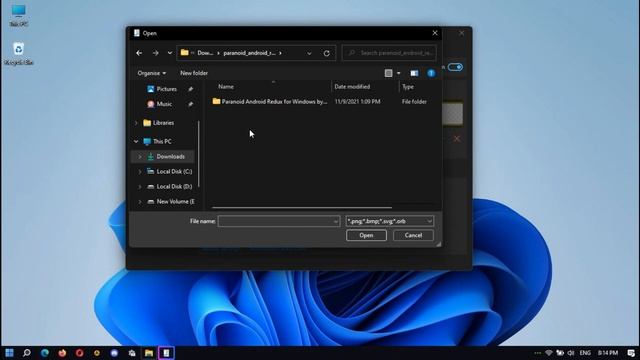Launch Microsoft Edge from taskbar
Viewport: 640px width, 360px height.
point(44,353)
